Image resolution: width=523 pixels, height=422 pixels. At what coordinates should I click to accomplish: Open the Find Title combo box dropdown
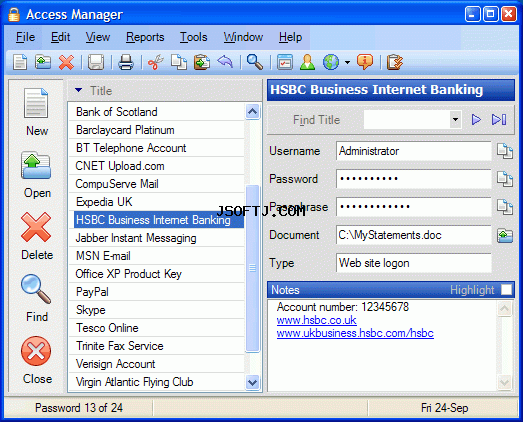pos(455,119)
